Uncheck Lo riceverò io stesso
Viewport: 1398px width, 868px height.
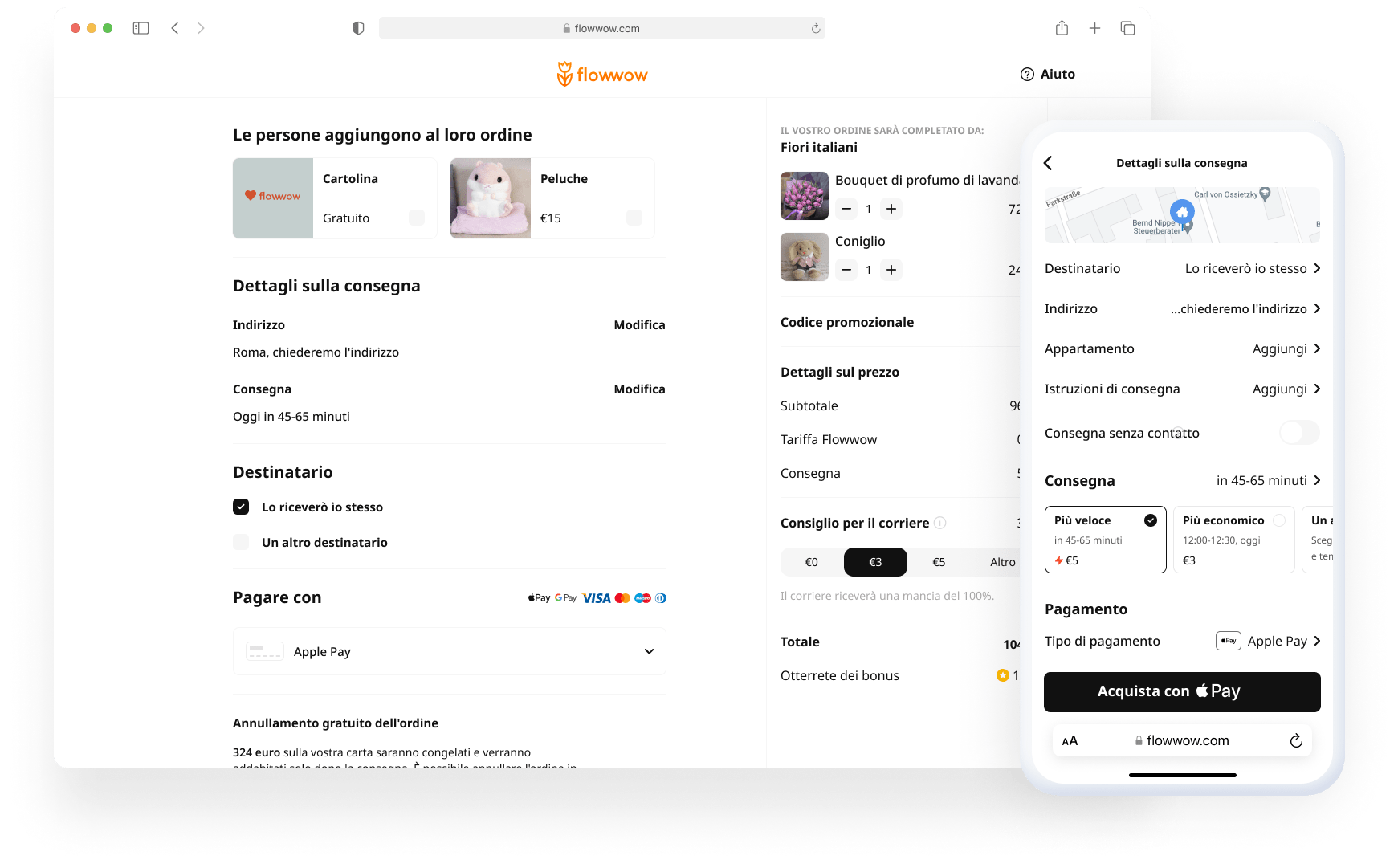click(241, 507)
